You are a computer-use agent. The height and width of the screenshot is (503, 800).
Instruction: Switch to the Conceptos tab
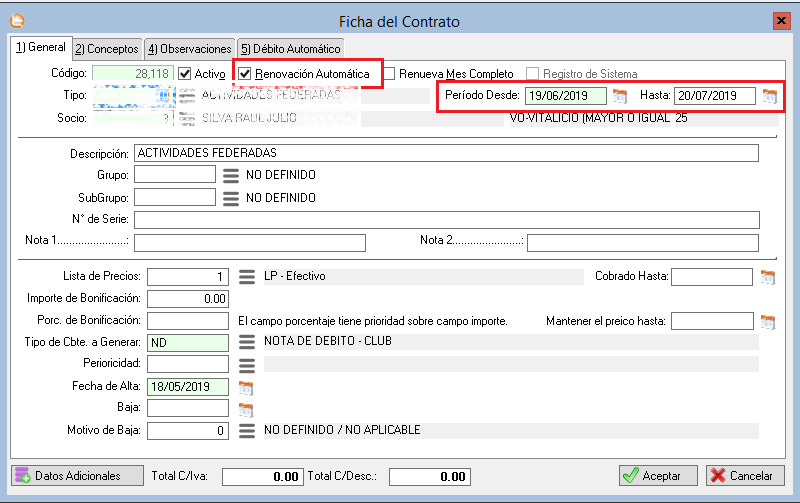click(107, 48)
